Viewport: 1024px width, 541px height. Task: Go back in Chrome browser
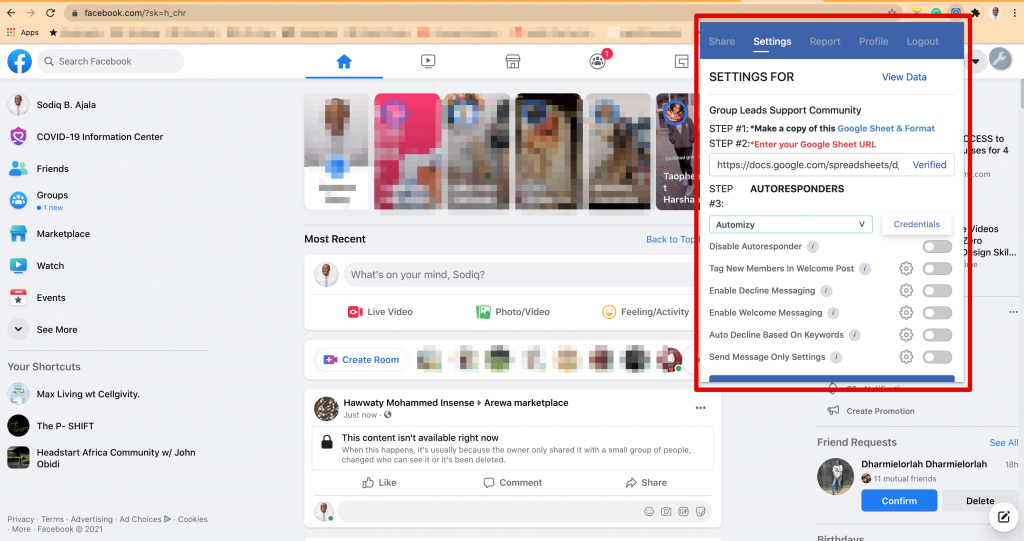11,12
